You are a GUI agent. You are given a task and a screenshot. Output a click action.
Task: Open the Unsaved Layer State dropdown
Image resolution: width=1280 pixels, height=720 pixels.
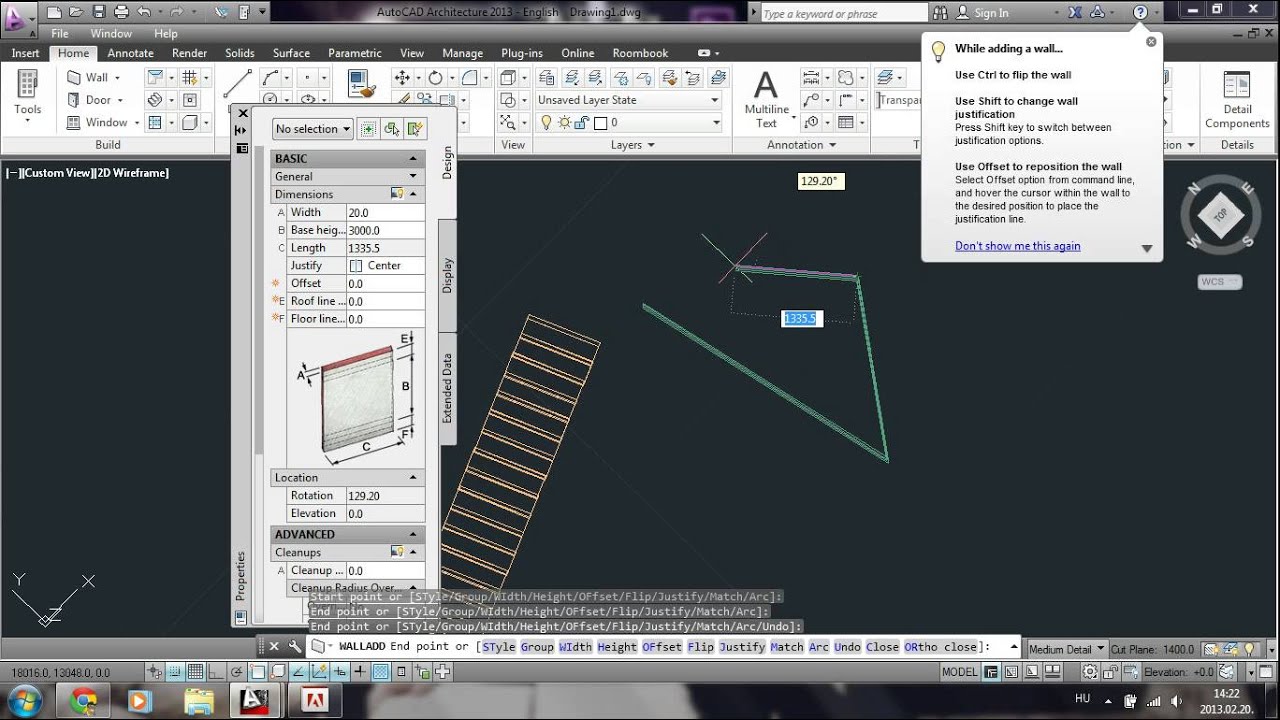tap(628, 100)
